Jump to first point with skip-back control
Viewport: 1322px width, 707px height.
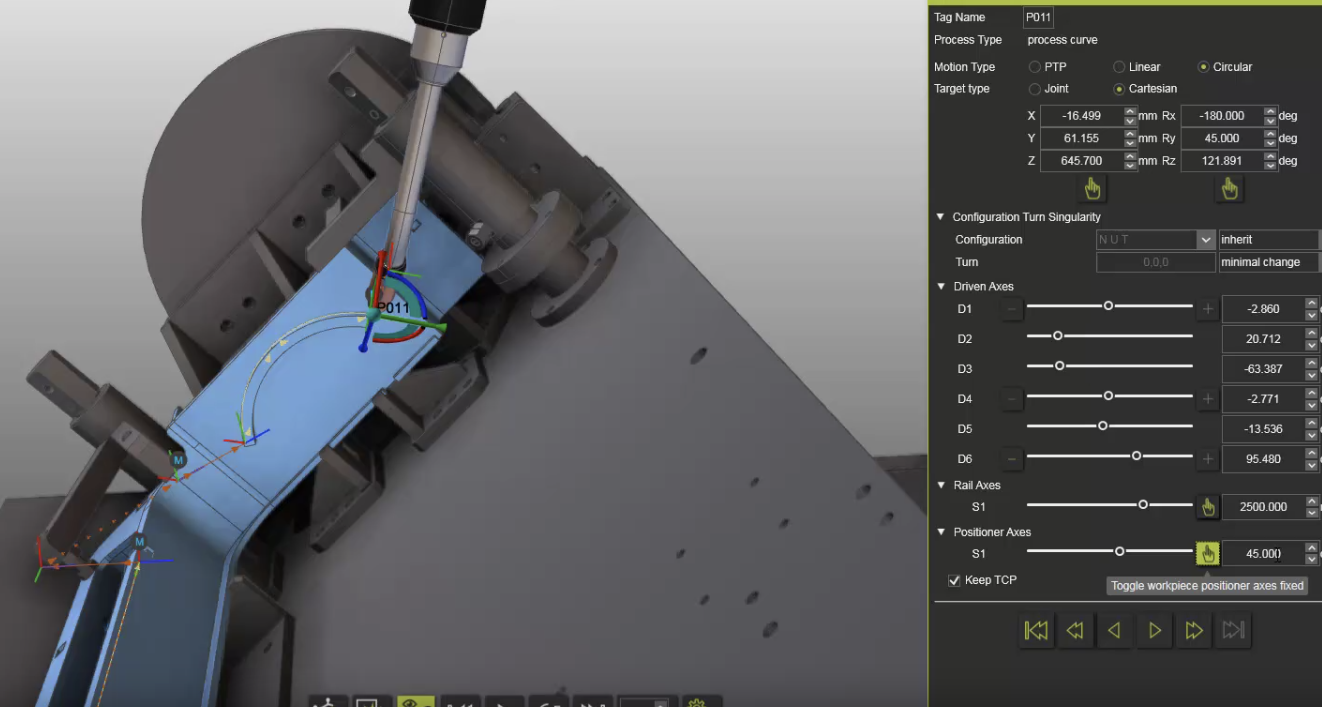[1036, 629]
